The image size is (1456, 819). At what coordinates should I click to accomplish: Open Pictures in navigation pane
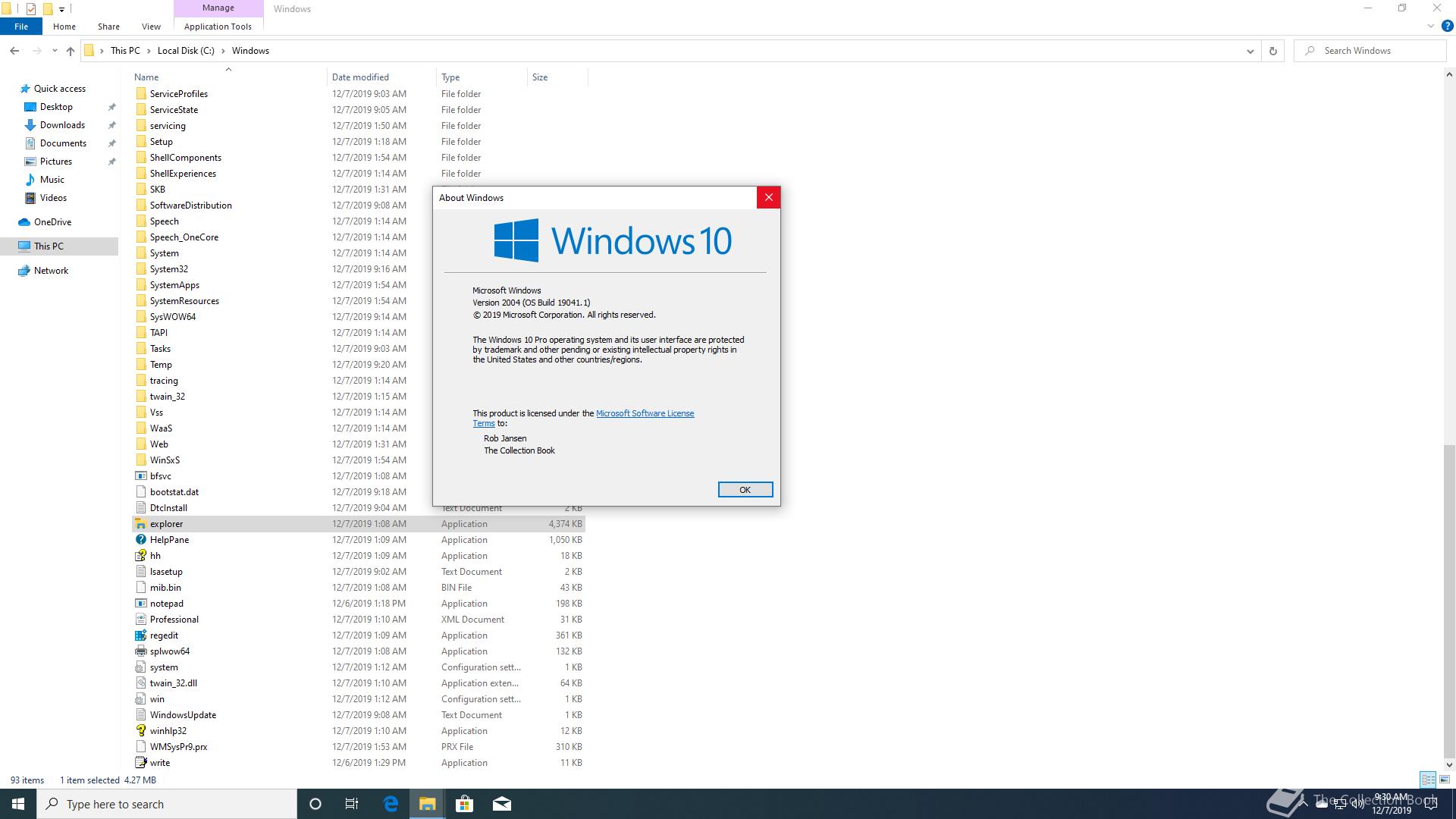click(x=56, y=162)
